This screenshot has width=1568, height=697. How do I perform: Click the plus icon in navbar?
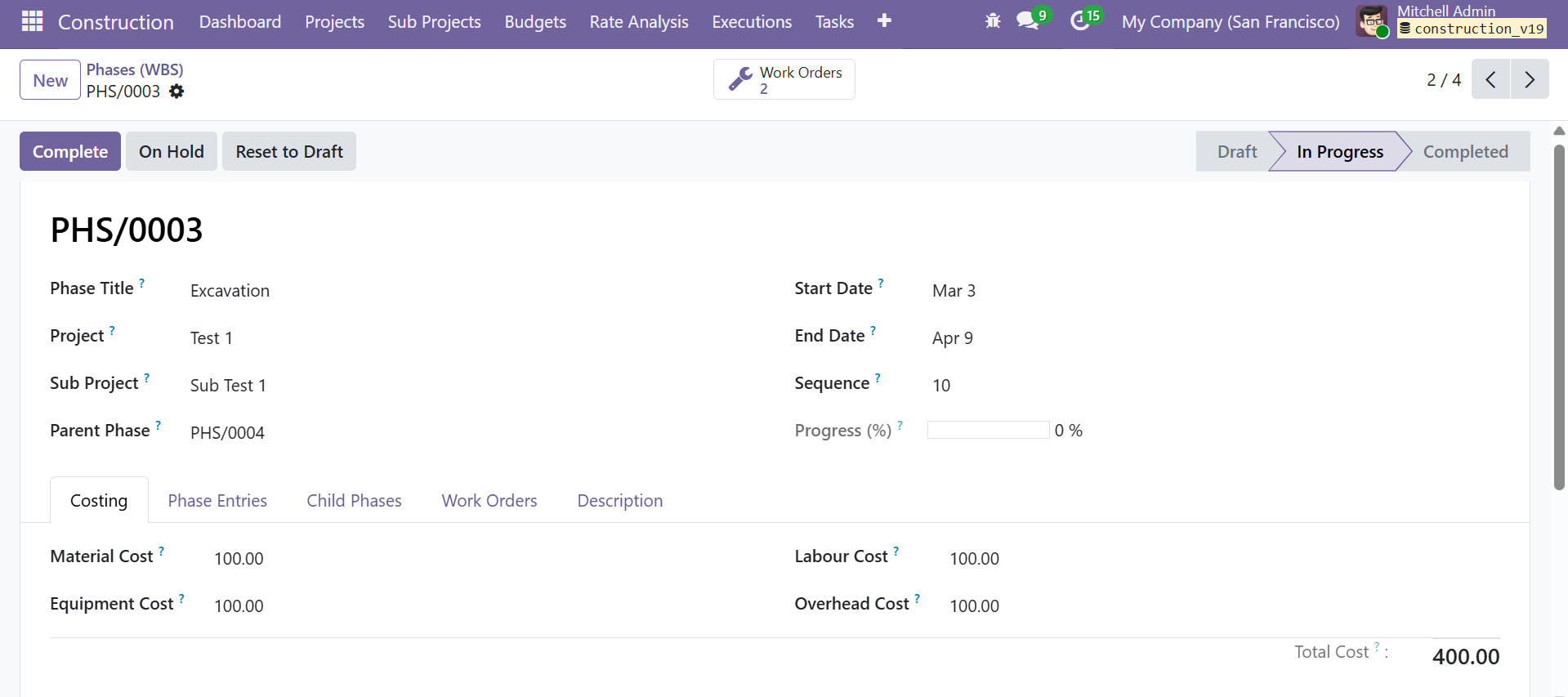click(884, 21)
